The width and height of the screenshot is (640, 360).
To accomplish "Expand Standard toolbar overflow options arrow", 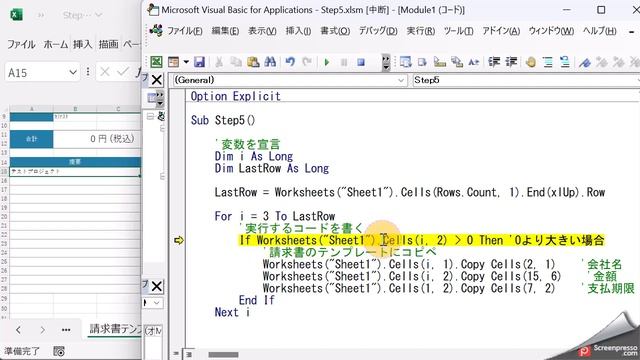I will point(385,62).
